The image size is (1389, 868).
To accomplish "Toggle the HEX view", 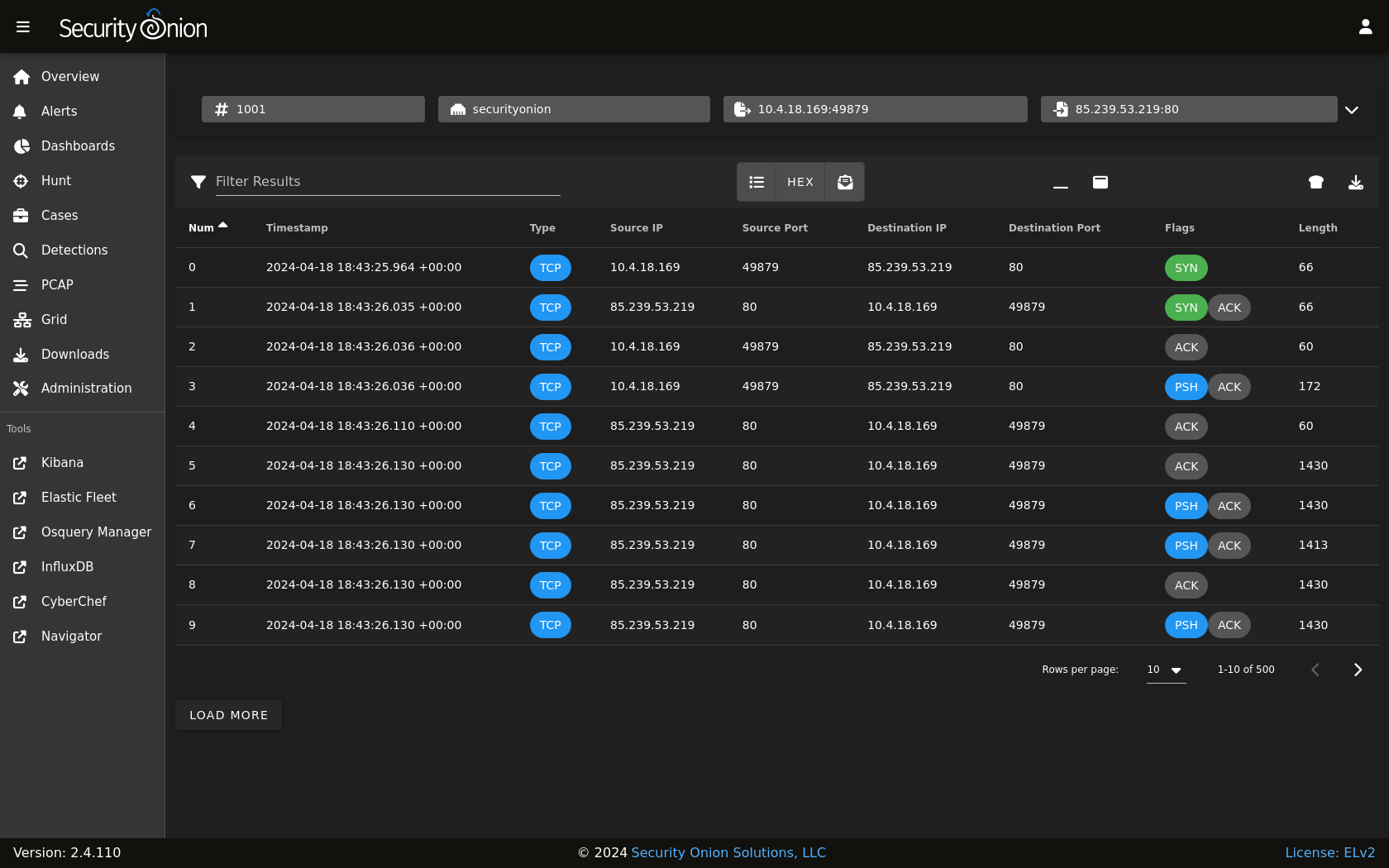I will click(800, 182).
